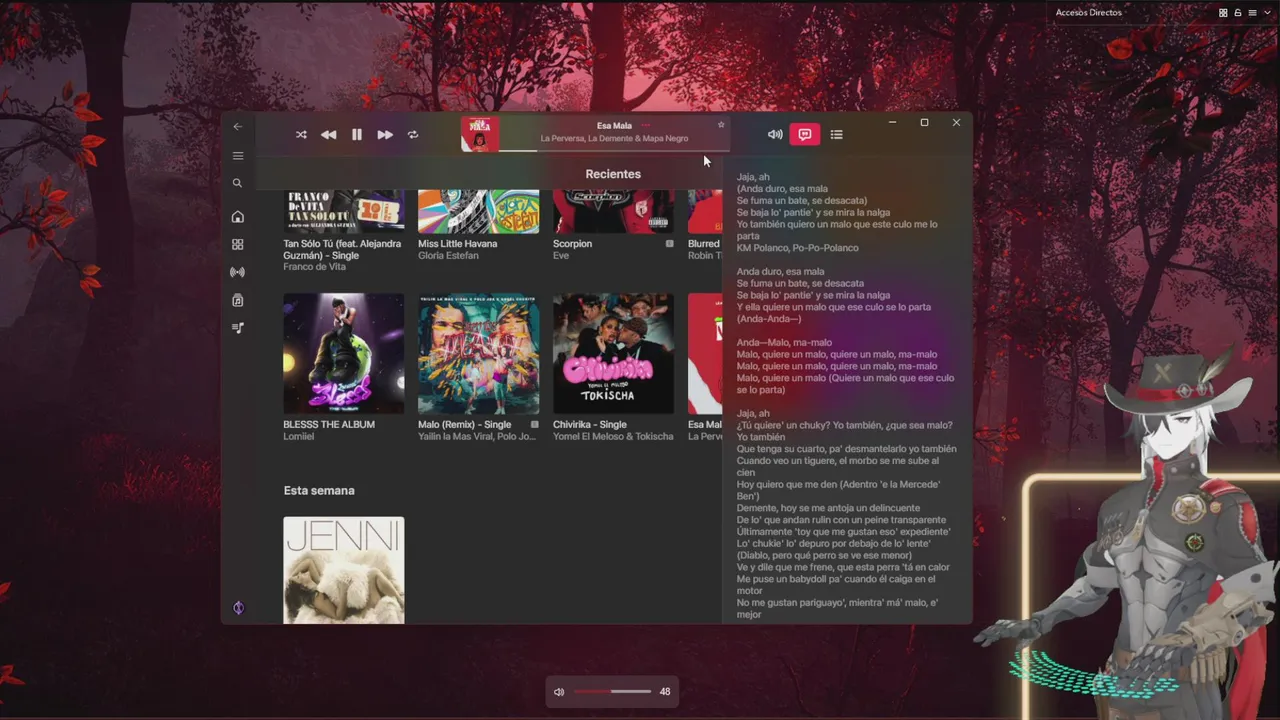Click the grid view icon by Accesos Directos
This screenshot has height=720, width=1280.
pos(1223,13)
